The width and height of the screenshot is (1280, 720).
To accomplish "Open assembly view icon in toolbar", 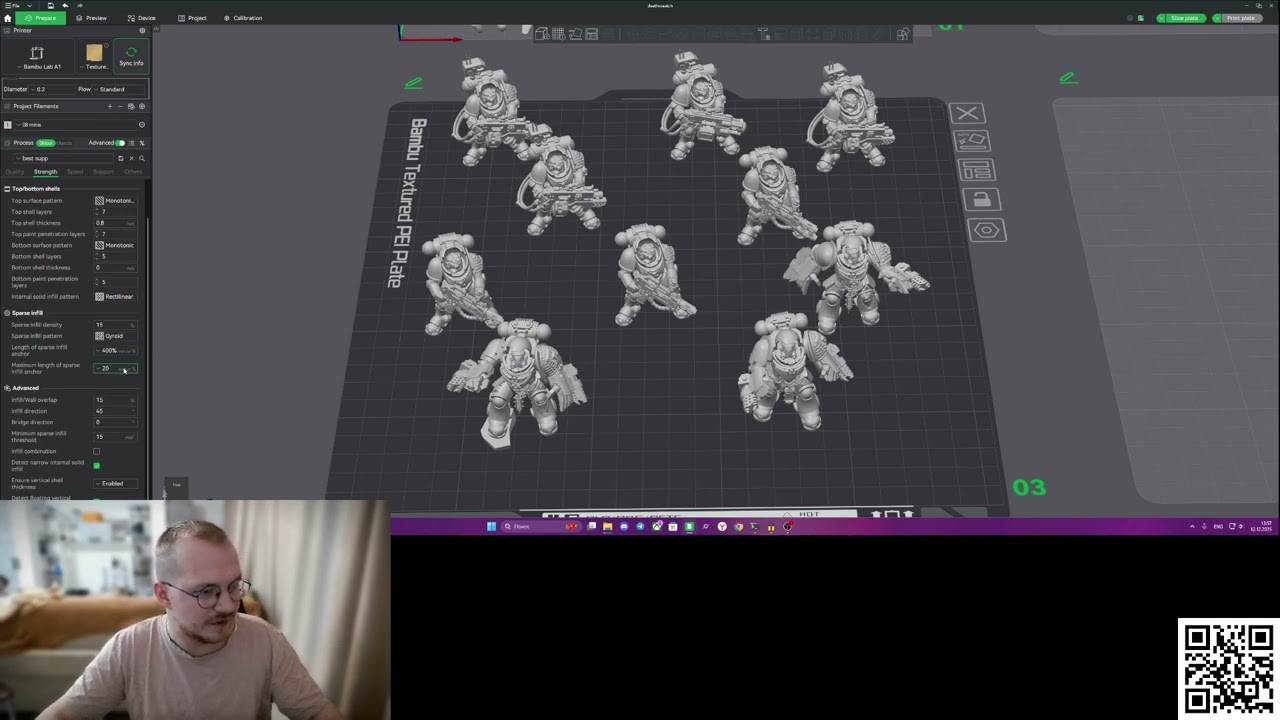I will point(903,34).
